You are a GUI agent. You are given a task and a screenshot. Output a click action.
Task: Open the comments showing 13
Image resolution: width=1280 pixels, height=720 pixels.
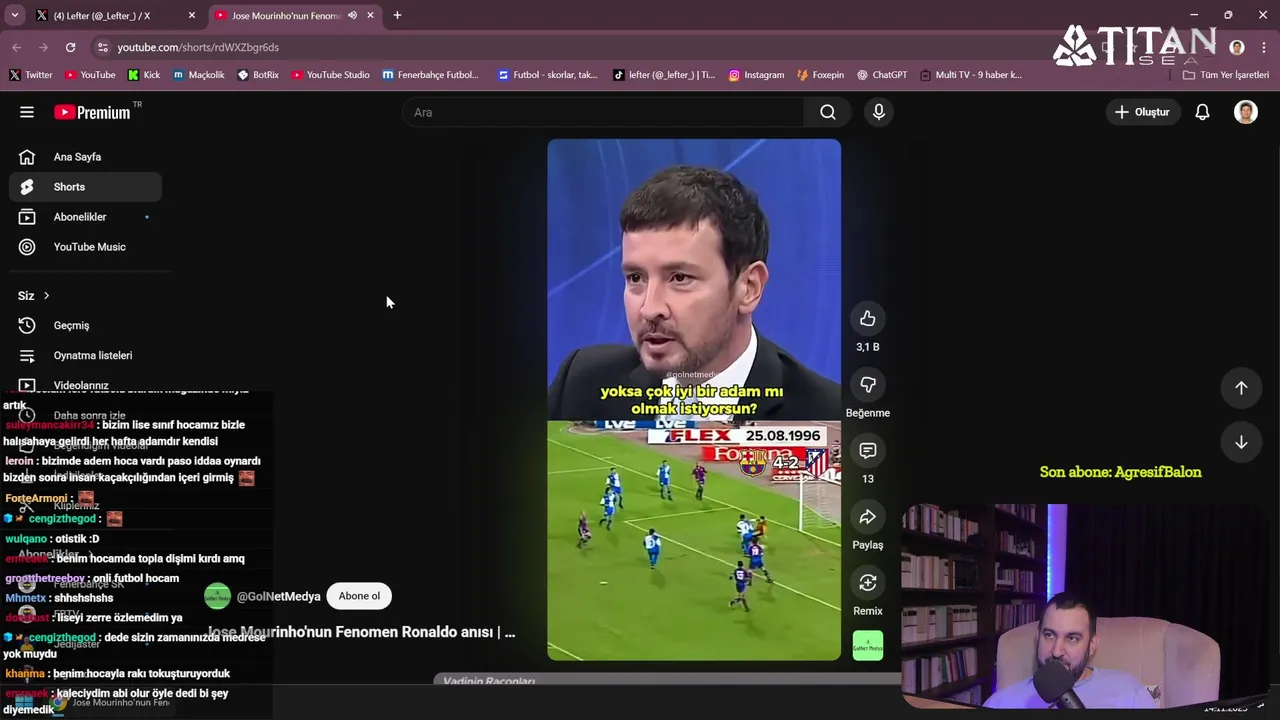click(868, 451)
